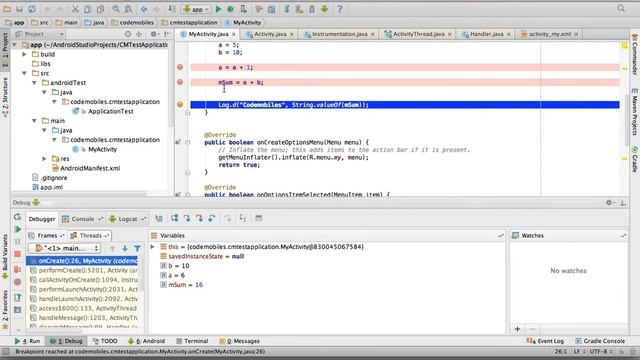Open Find with the magnifier icon

pos(116,9)
